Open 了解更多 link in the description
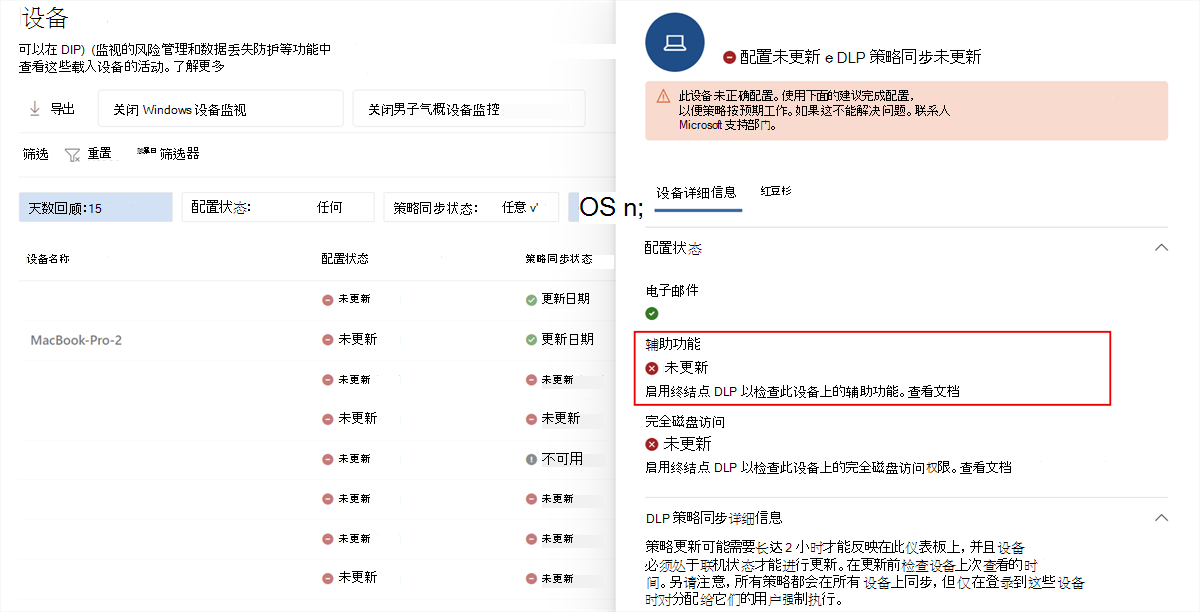1200x612 pixels. 199,66
